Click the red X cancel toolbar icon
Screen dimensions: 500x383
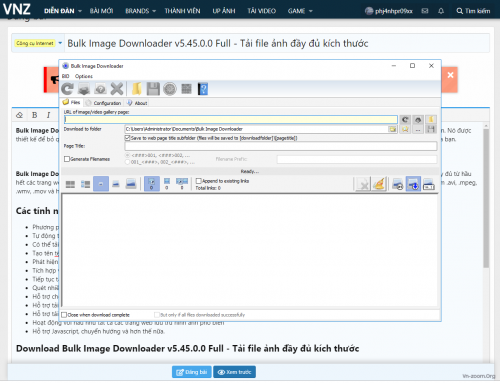click(117, 89)
